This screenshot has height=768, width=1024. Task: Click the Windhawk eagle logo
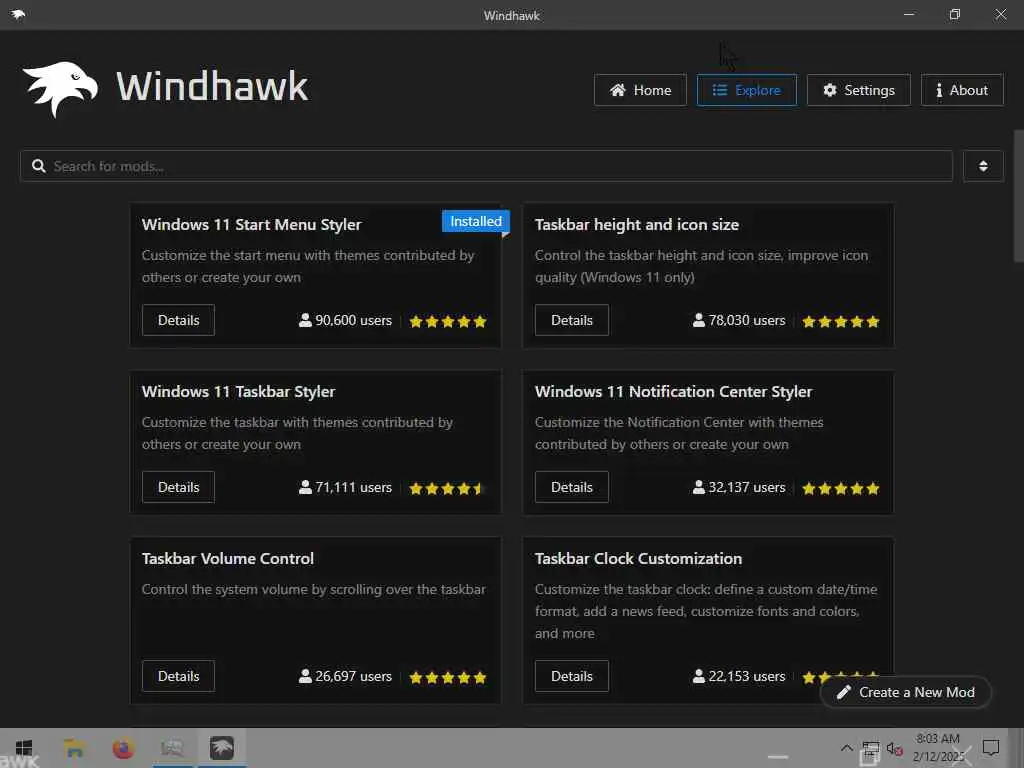(x=60, y=89)
